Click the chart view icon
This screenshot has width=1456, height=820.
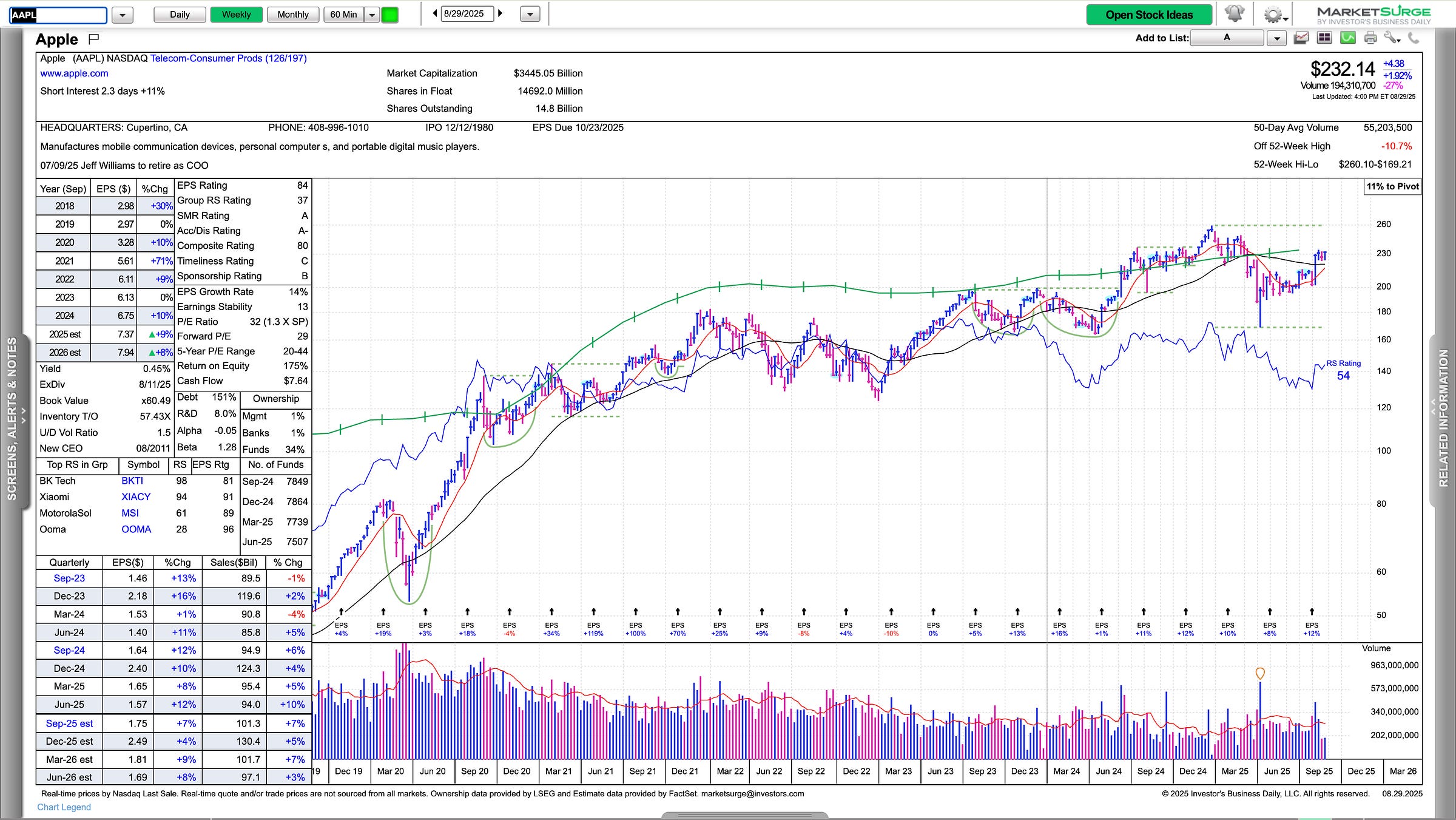pos(1301,38)
